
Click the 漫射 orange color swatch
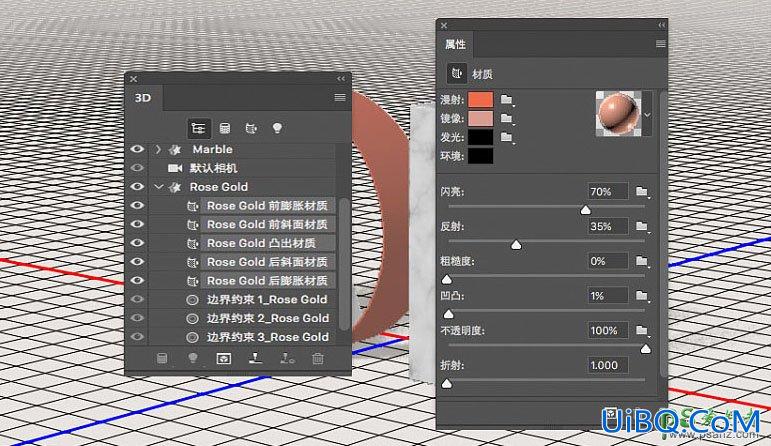tap(480, 99)
